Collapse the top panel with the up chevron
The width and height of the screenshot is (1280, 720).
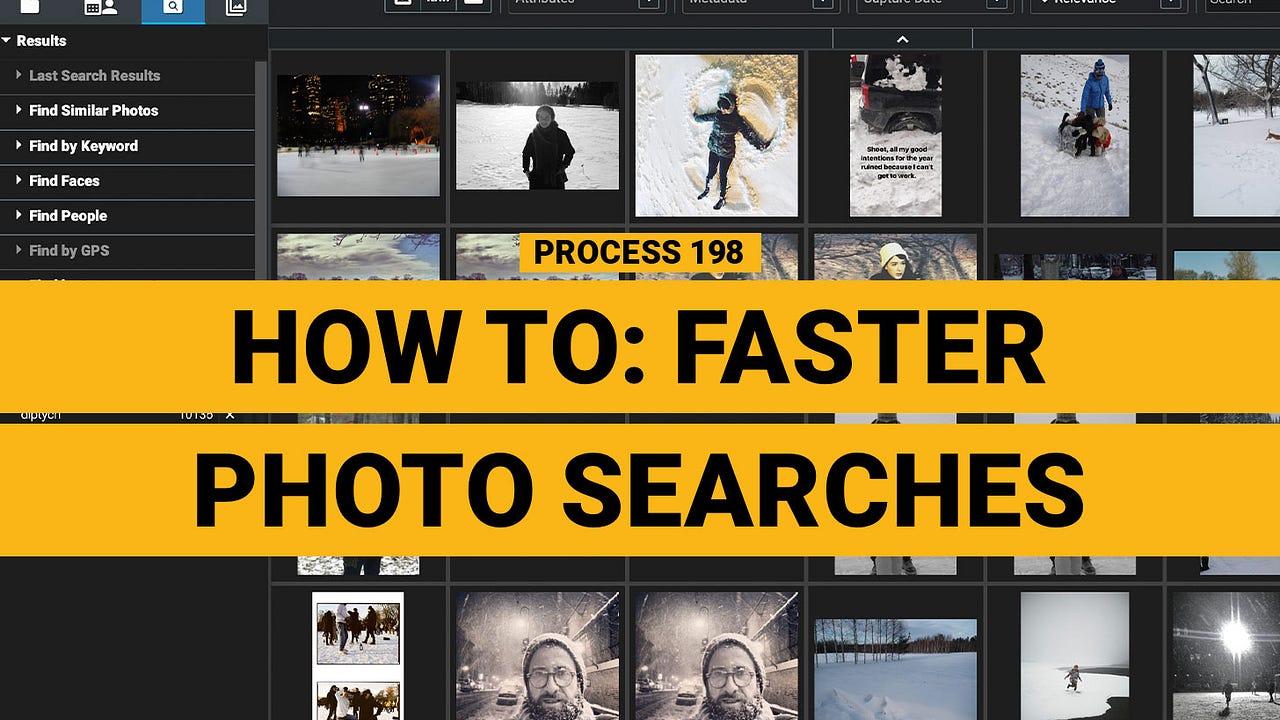coord(902,39)
